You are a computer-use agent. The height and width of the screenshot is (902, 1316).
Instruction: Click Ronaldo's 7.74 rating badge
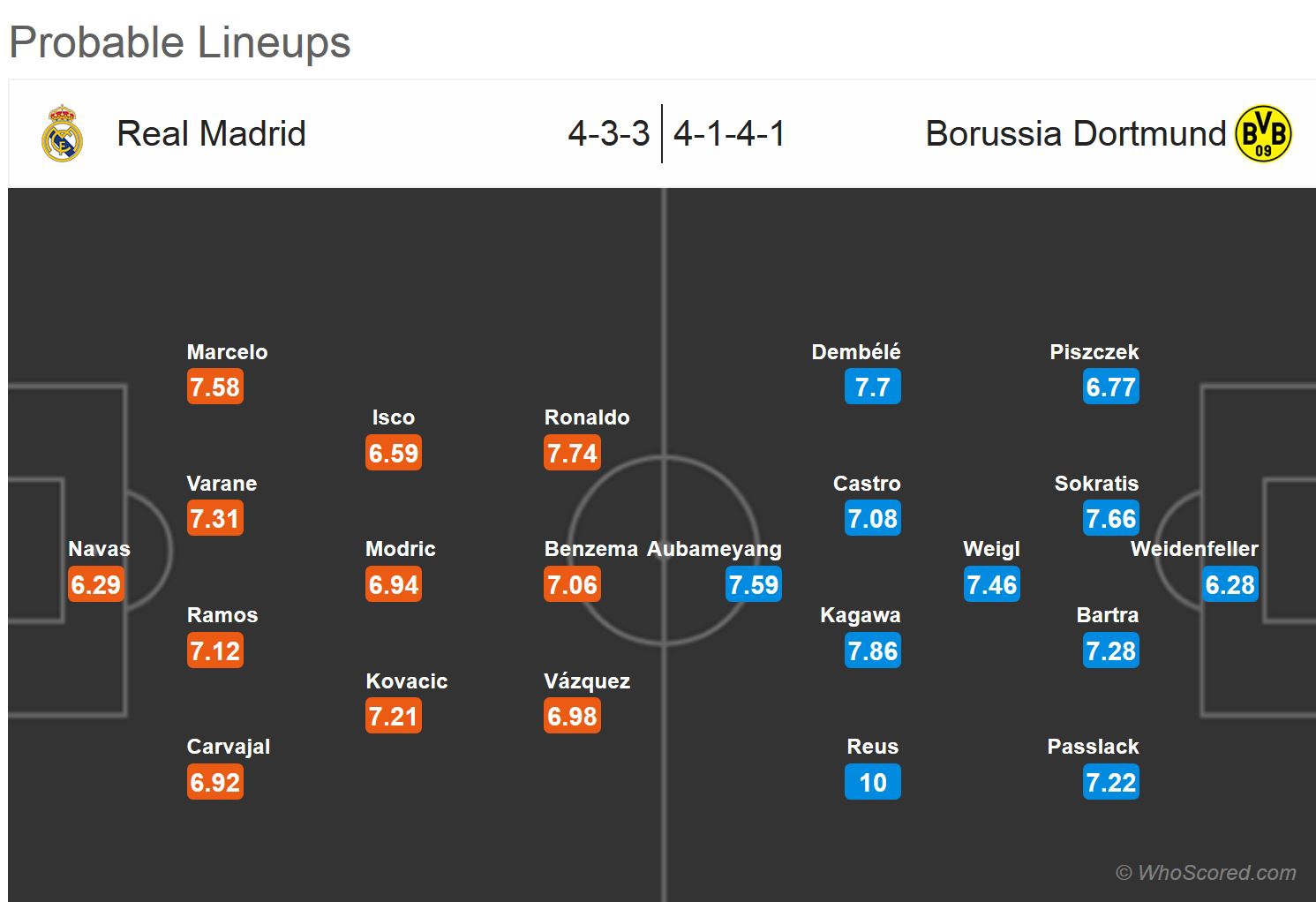572,453
